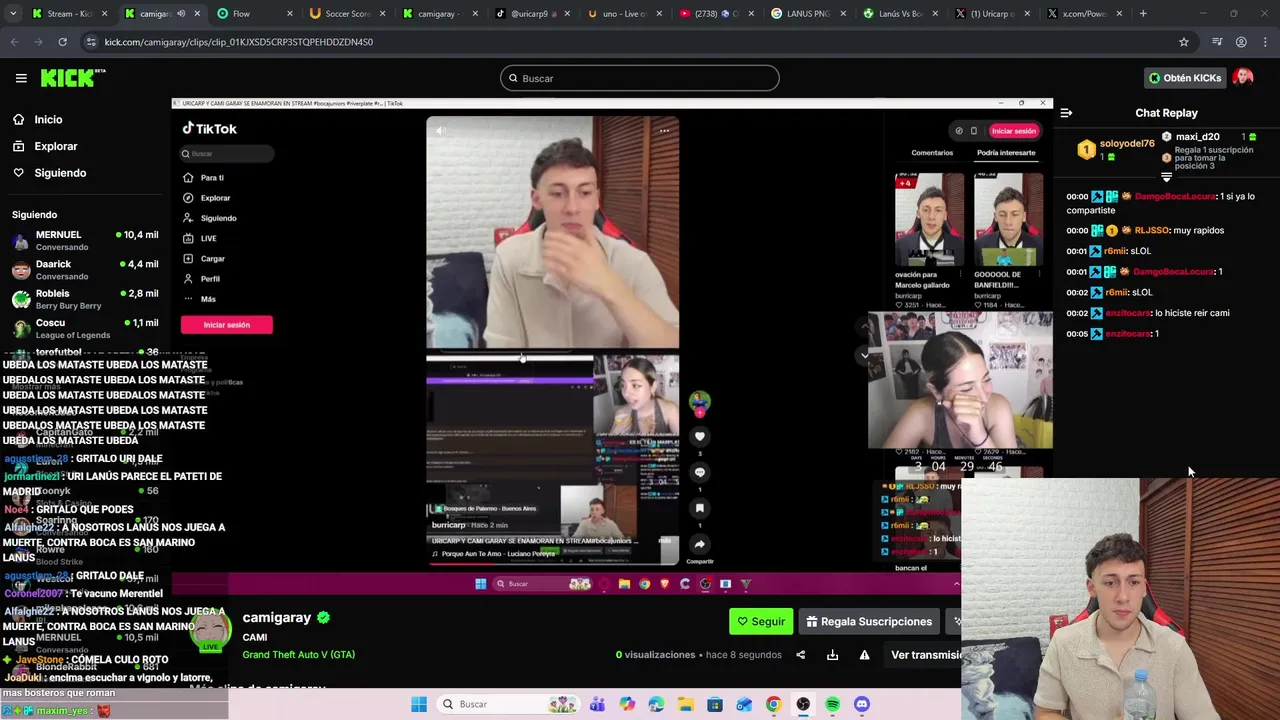Go to Inicio in sidebar
The image size is (1280, 720).
click(x=48, y=119)
